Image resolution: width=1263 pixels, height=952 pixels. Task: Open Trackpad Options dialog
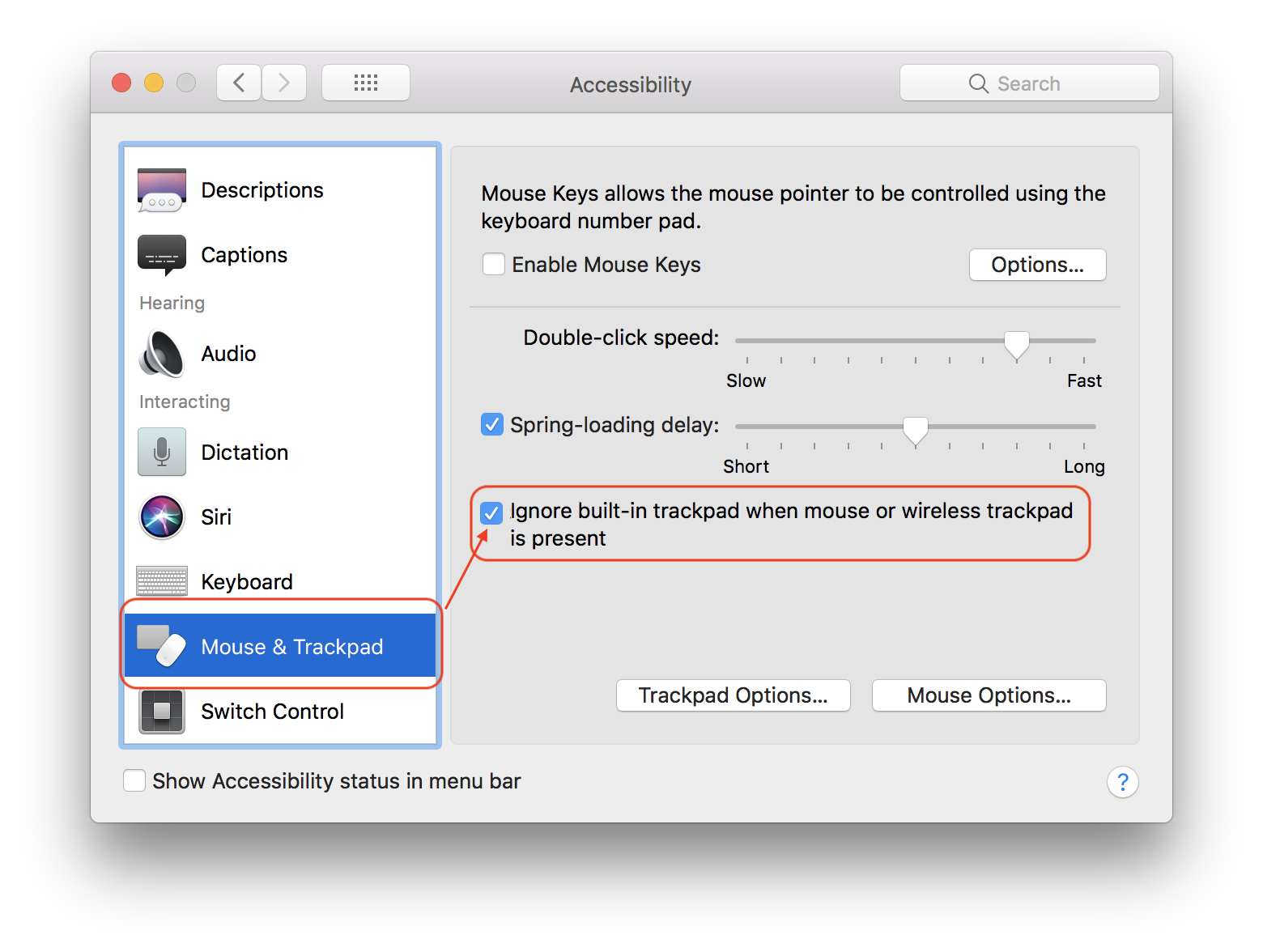(733, 695)
